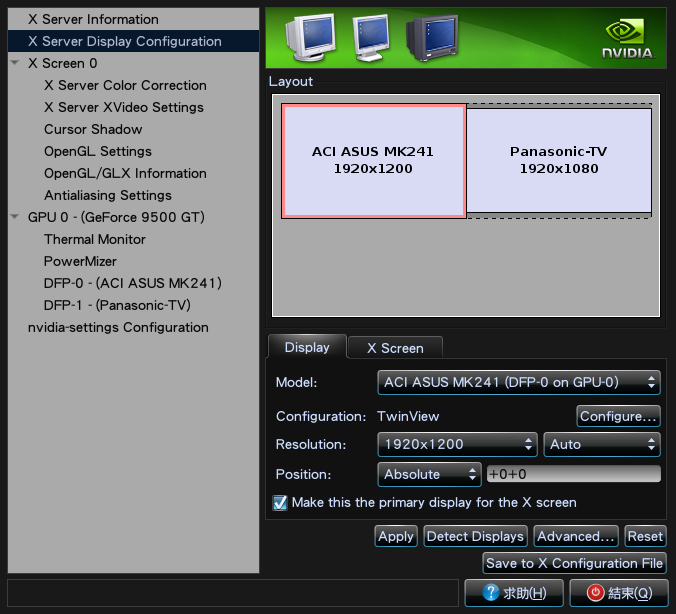Screen dimensions: 676x614
Task: Open Cursor Shadow settings
Action: [133, 129]
